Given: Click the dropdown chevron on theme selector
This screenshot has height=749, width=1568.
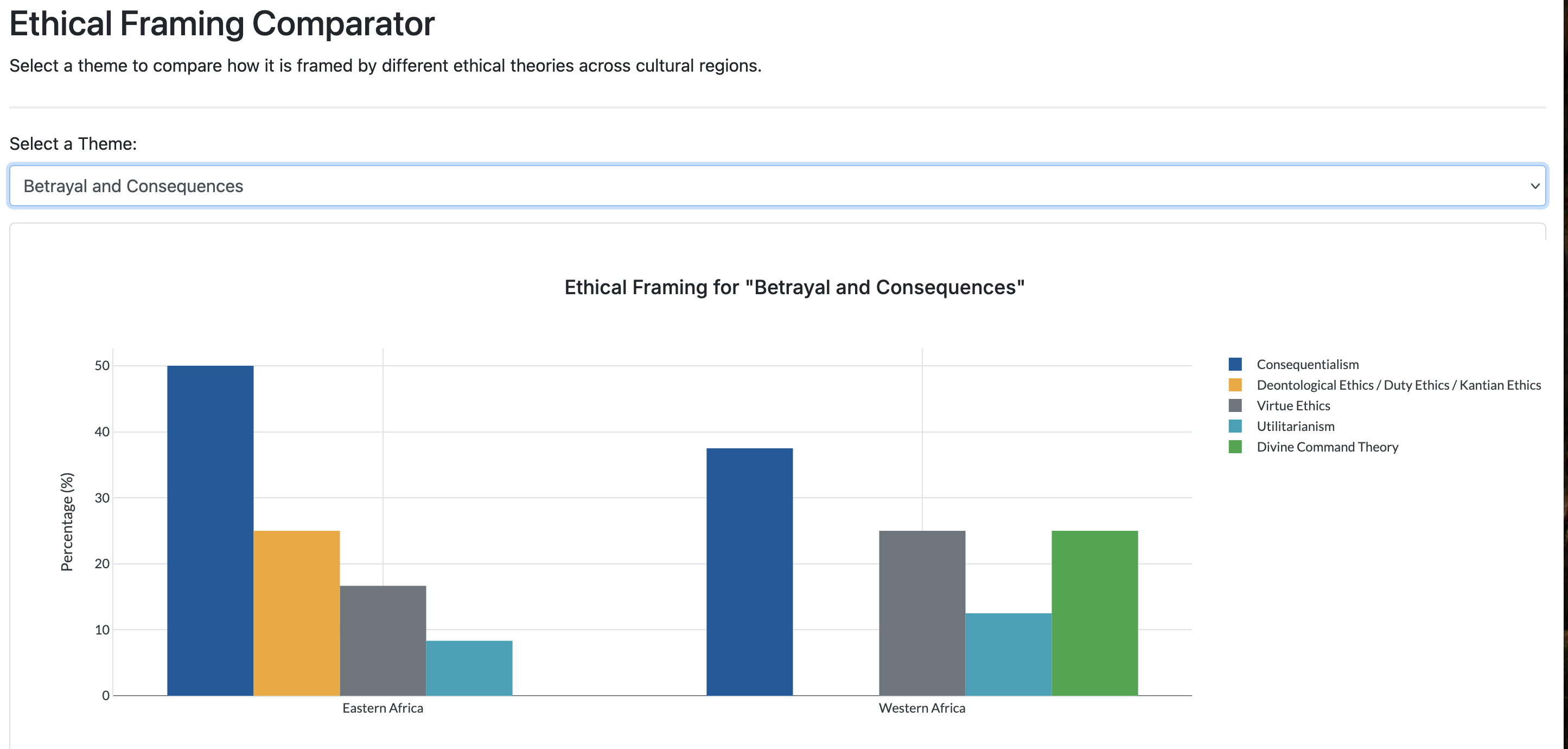Looking at the screenshot, I should (1536, 186).
